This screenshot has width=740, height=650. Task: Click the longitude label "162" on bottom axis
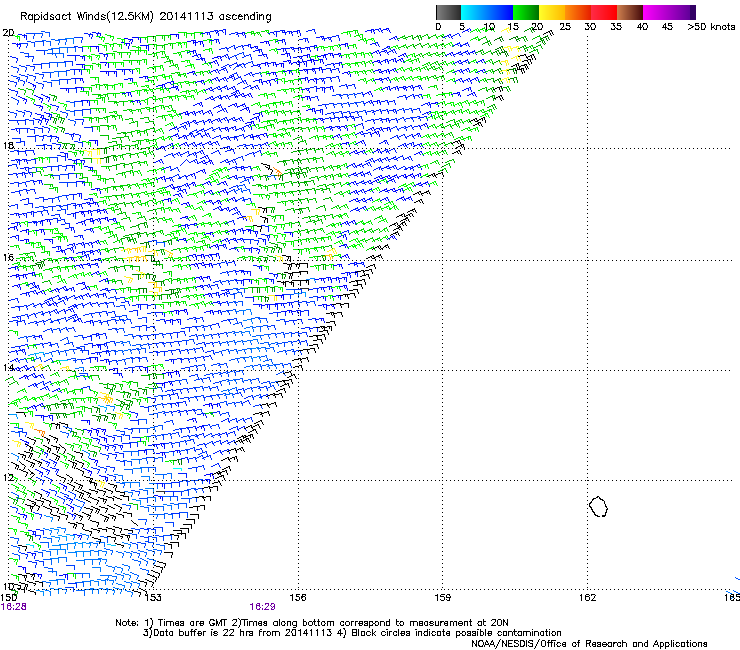click(x=588, y=598)
